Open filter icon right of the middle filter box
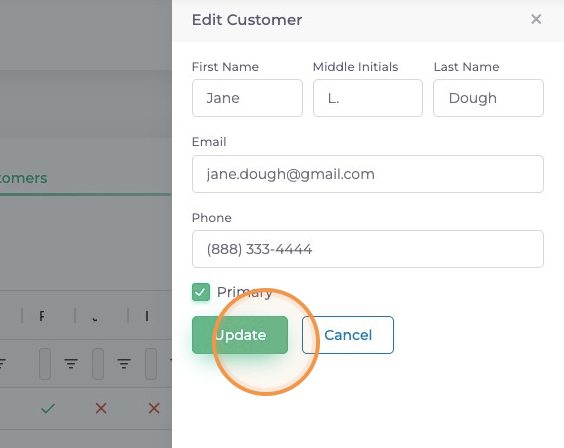 [x=124, y=364]
